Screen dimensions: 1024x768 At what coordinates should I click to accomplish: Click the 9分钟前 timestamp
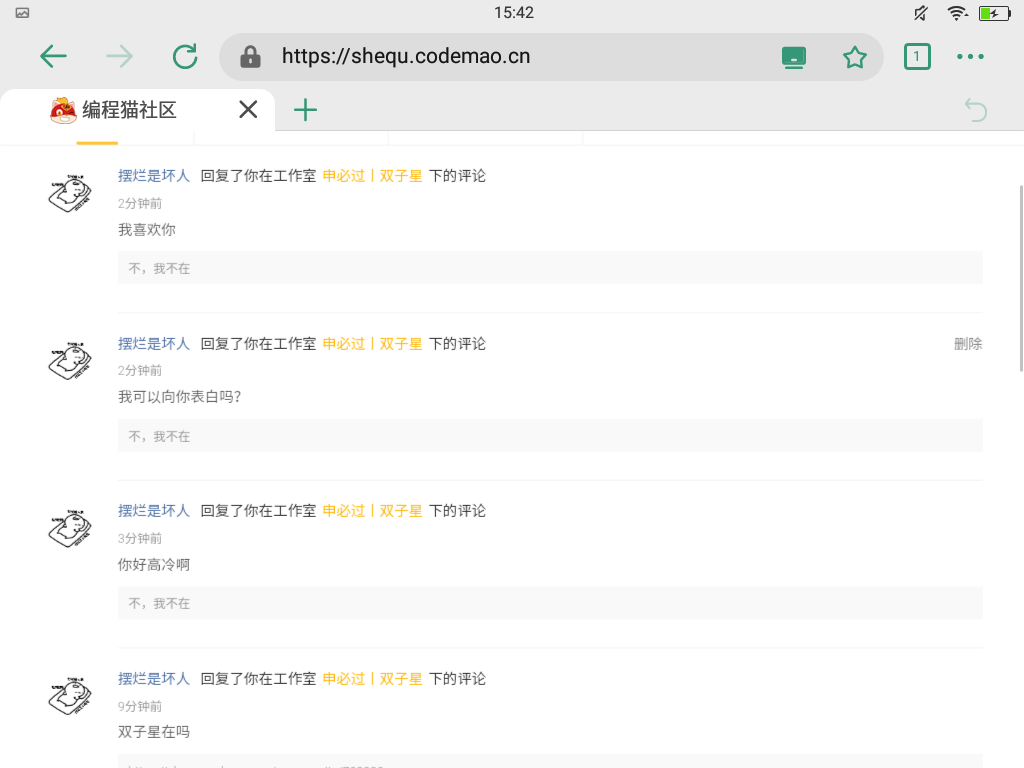pyautogui.click(x=140, y=707)
